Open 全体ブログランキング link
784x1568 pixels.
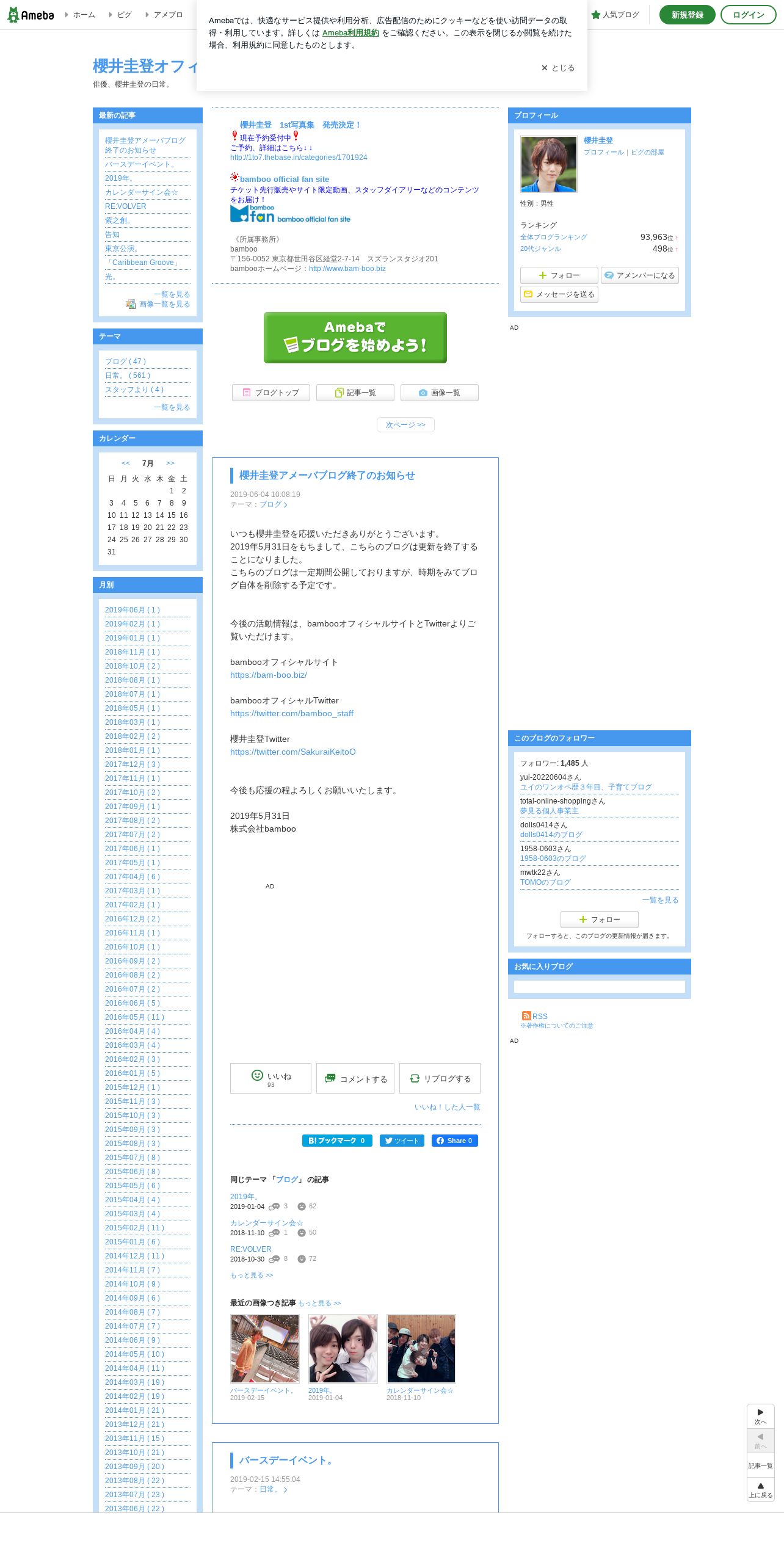point(554,237)
